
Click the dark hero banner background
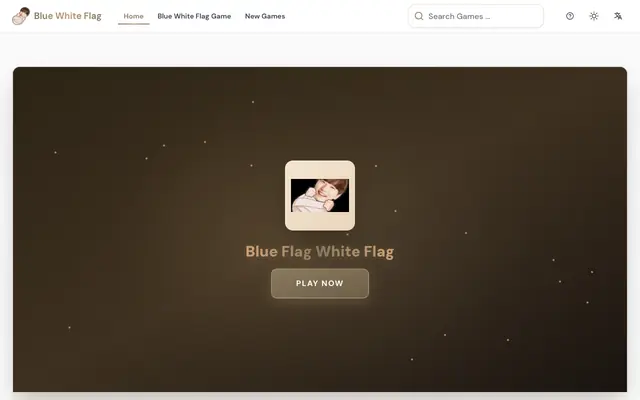pos(122,245)
